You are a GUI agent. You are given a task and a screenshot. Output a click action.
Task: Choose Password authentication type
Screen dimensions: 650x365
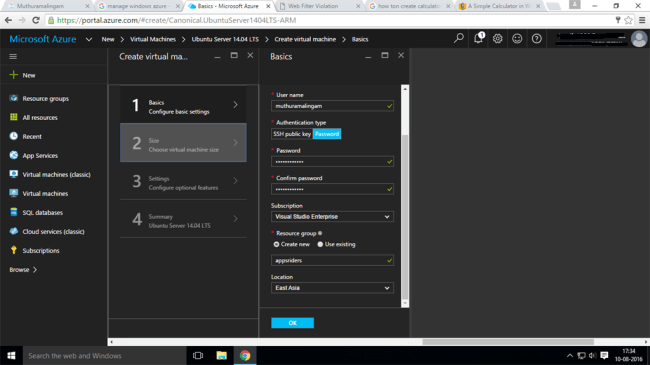click(x=327, y=134)
